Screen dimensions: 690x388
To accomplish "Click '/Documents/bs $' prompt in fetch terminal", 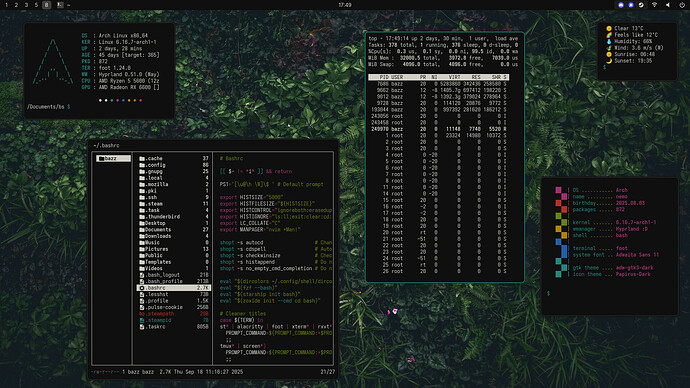I will pos(48,107).
